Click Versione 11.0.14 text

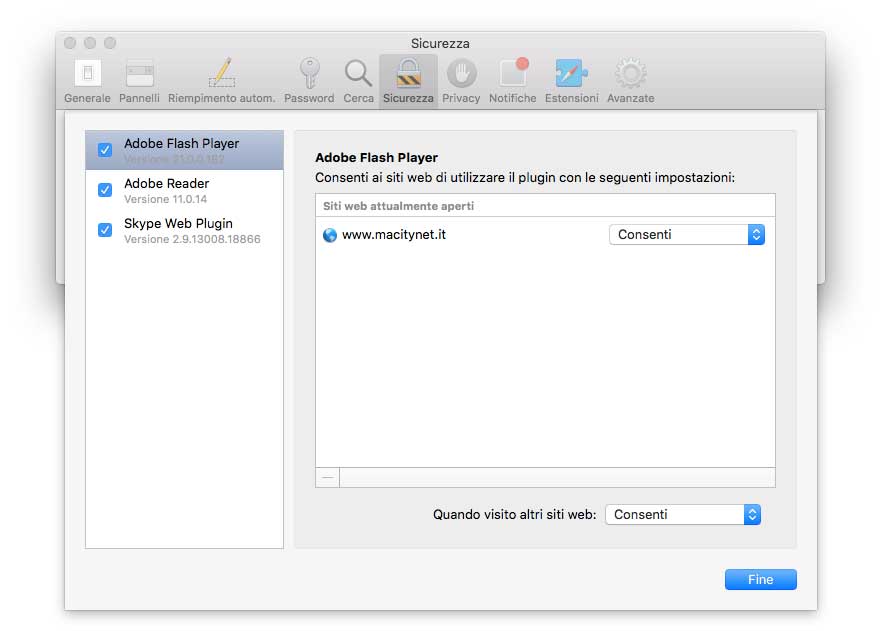coord(165,199)
